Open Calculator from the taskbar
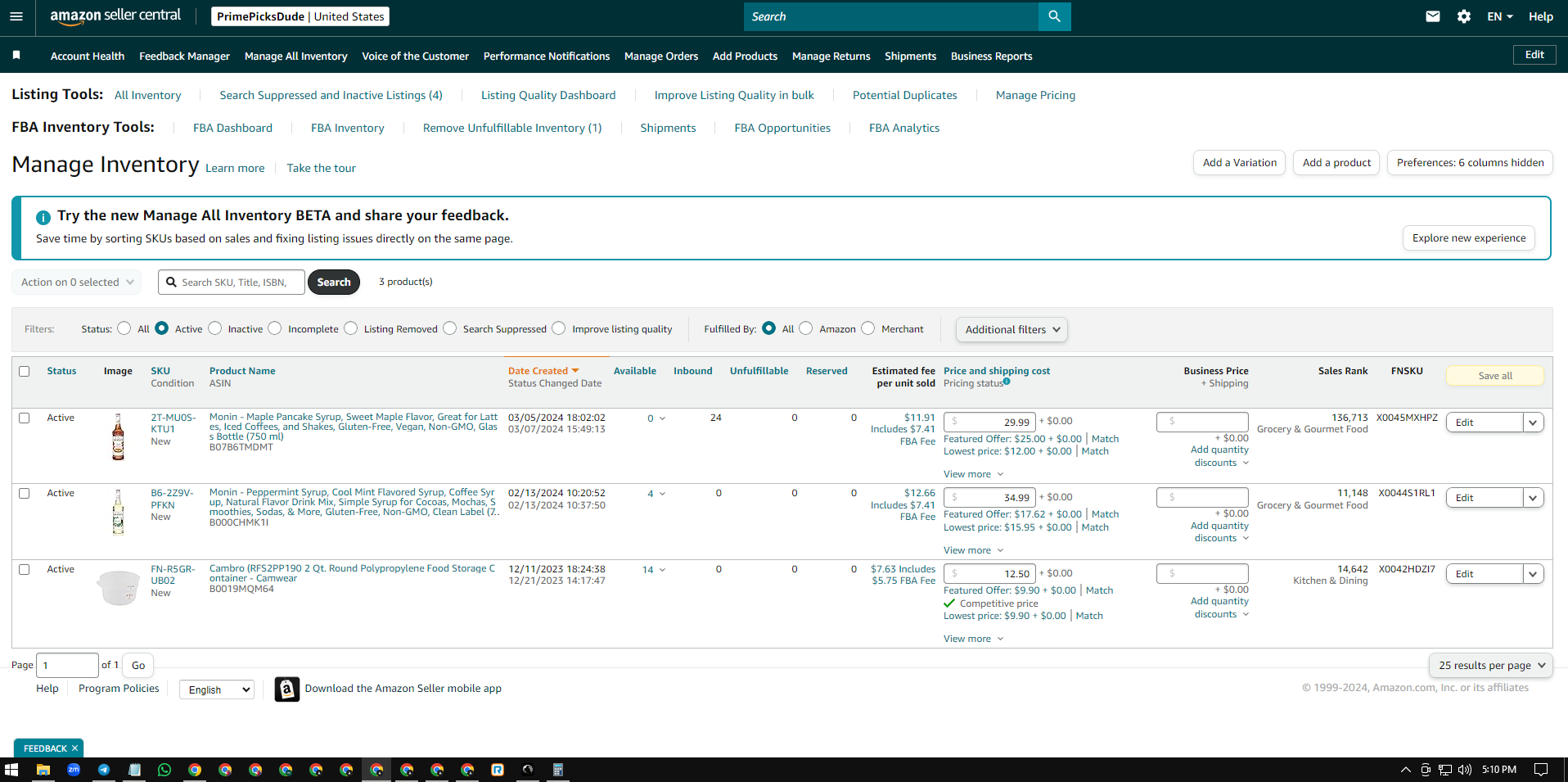The image size is (1568, 782). [x=558, y=770]
